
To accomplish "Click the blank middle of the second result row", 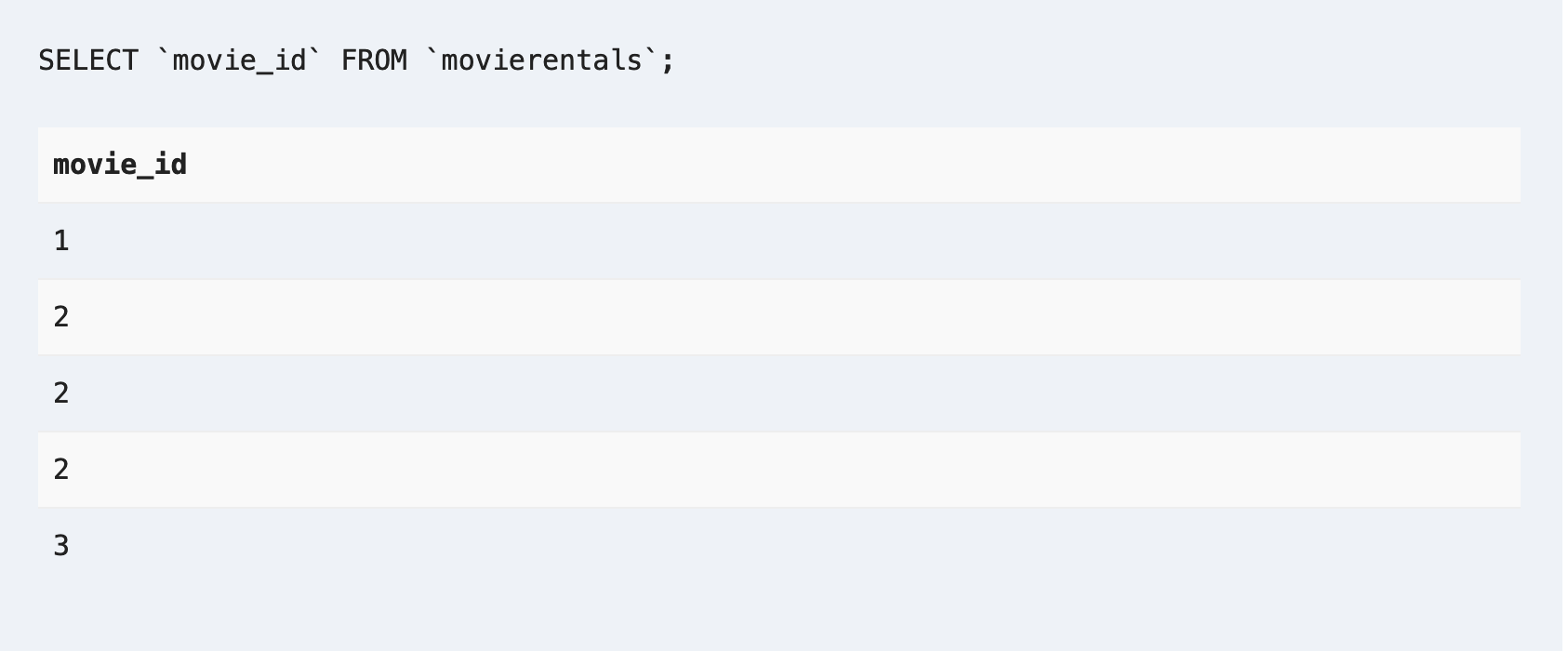I will (779, 317).
